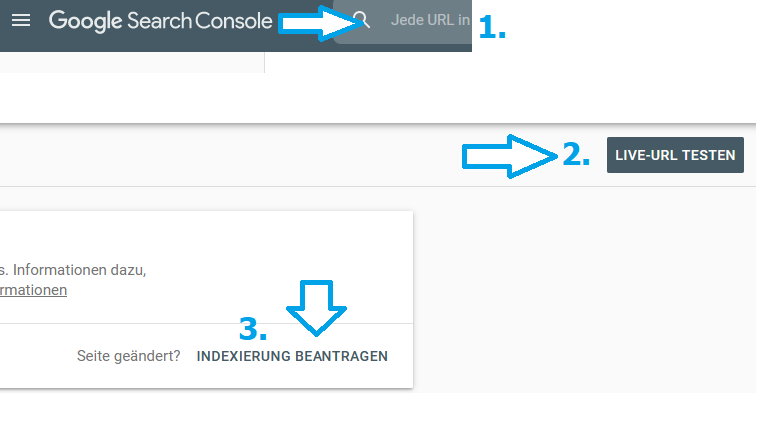
Task: Click blue arrow pointing at search icon
Action: click(312, 21)
